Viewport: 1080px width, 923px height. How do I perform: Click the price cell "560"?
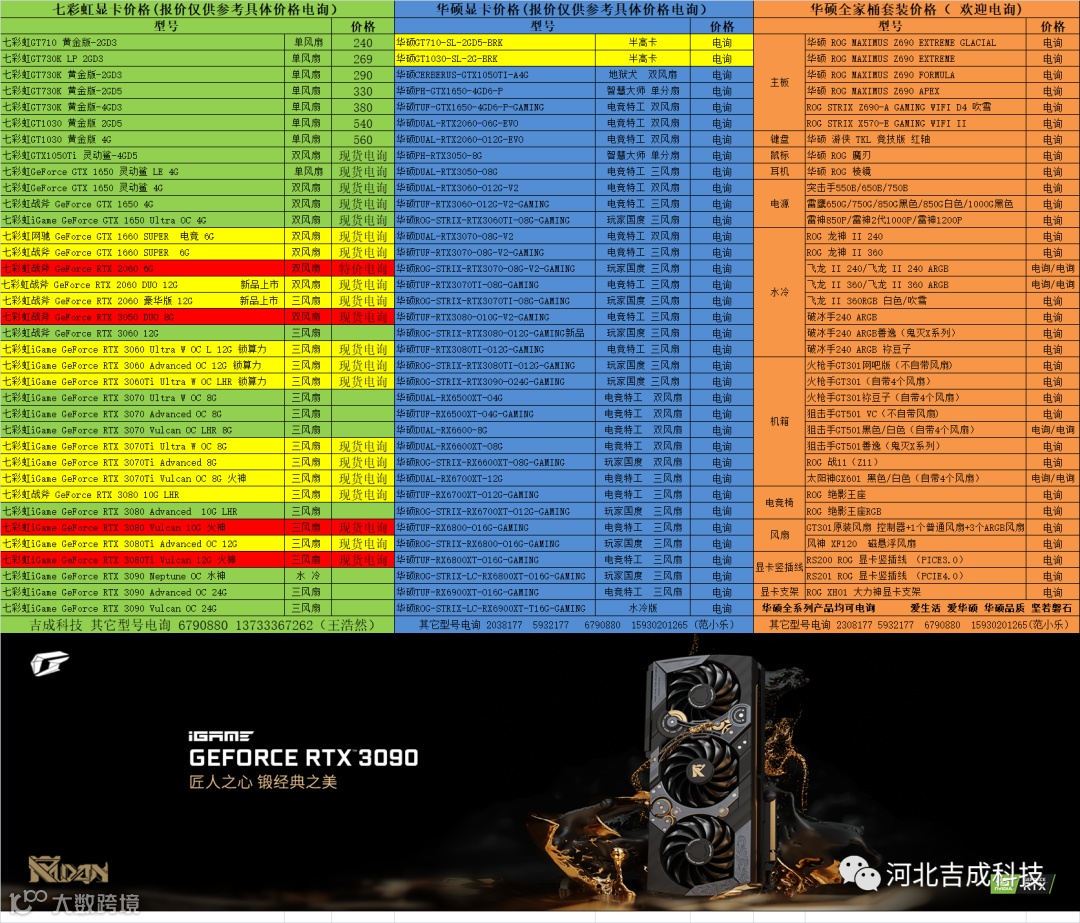click(x=363, y=140)
